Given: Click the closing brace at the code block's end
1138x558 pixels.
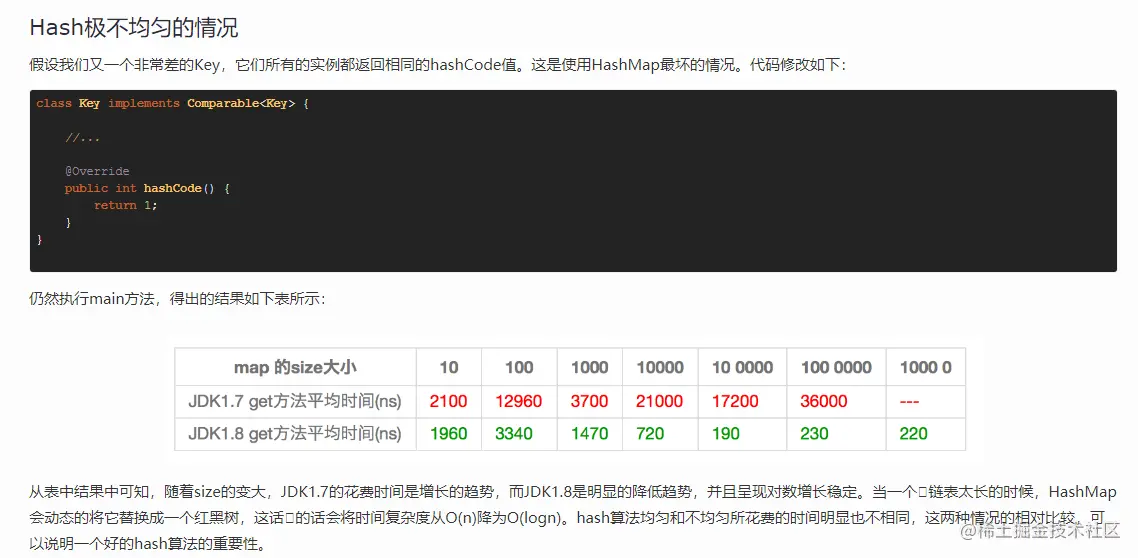Looking at the screenshot, I should pos(39,239).
